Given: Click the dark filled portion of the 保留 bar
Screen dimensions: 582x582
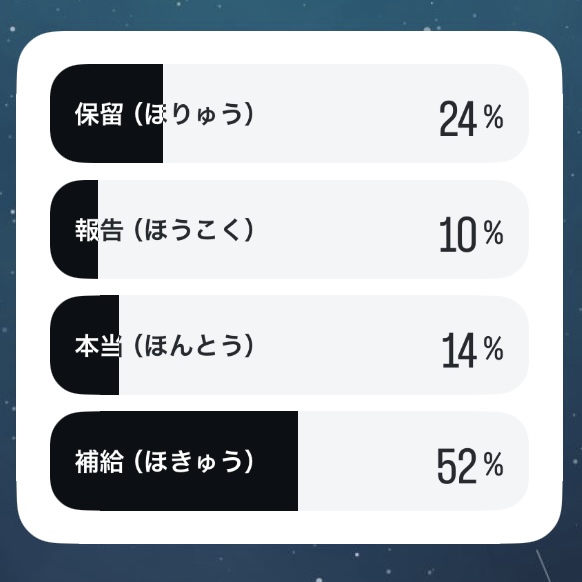Looking at the screenshot, I should (x=107, y=113).
